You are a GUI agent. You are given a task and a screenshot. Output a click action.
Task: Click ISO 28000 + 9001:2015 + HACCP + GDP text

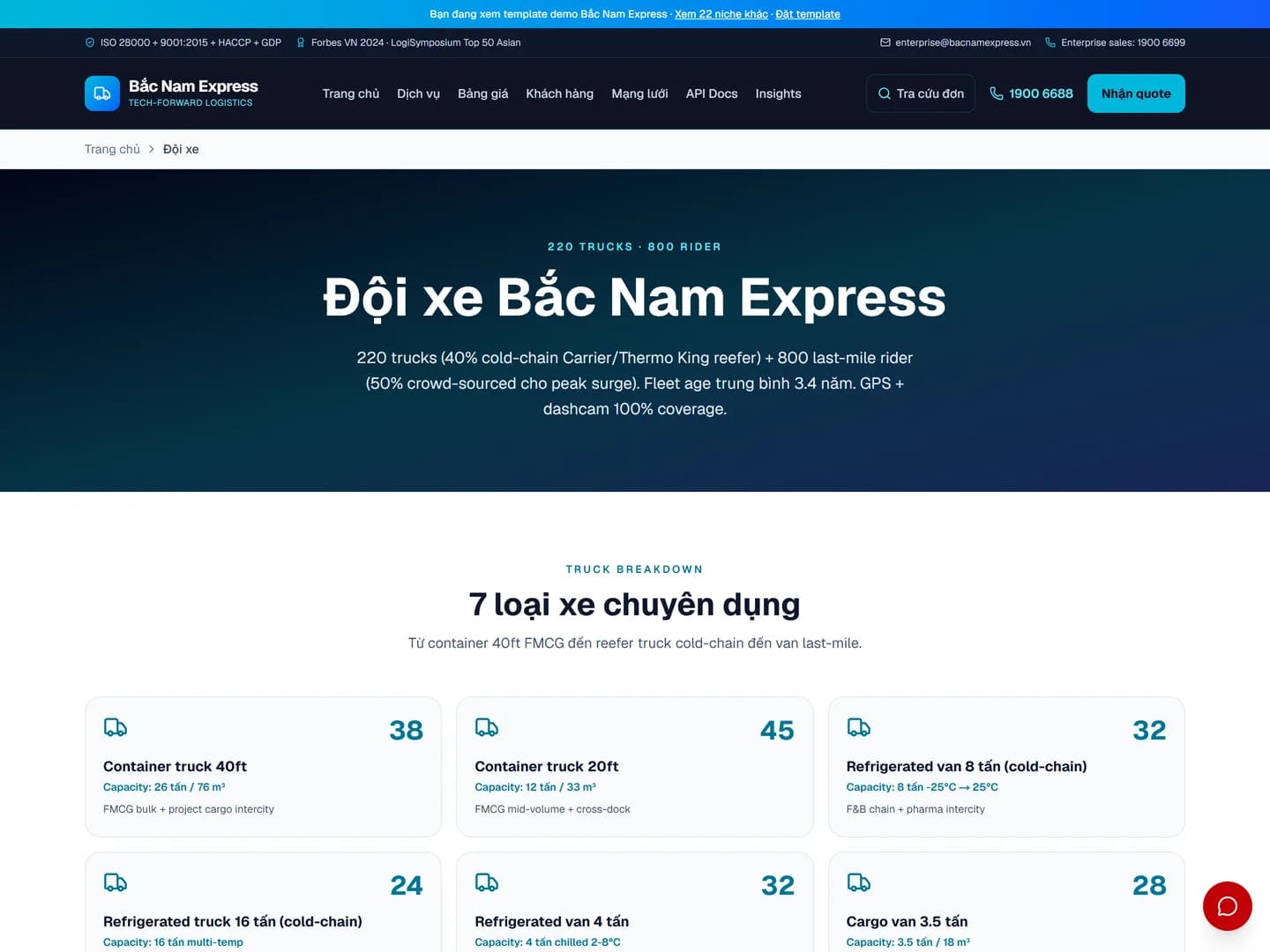[190, 42]
